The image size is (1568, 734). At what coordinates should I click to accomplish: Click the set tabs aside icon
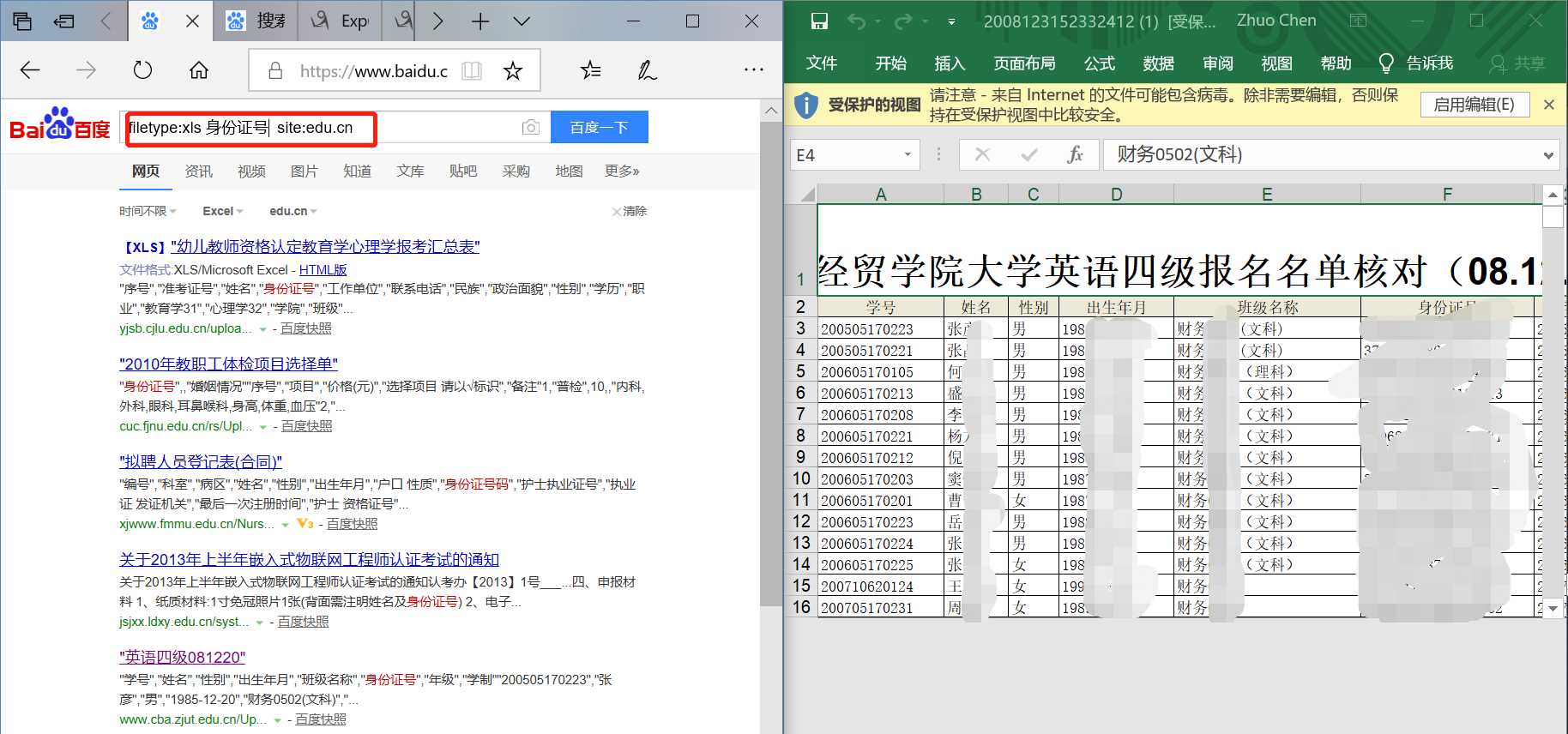coord(64,21)
